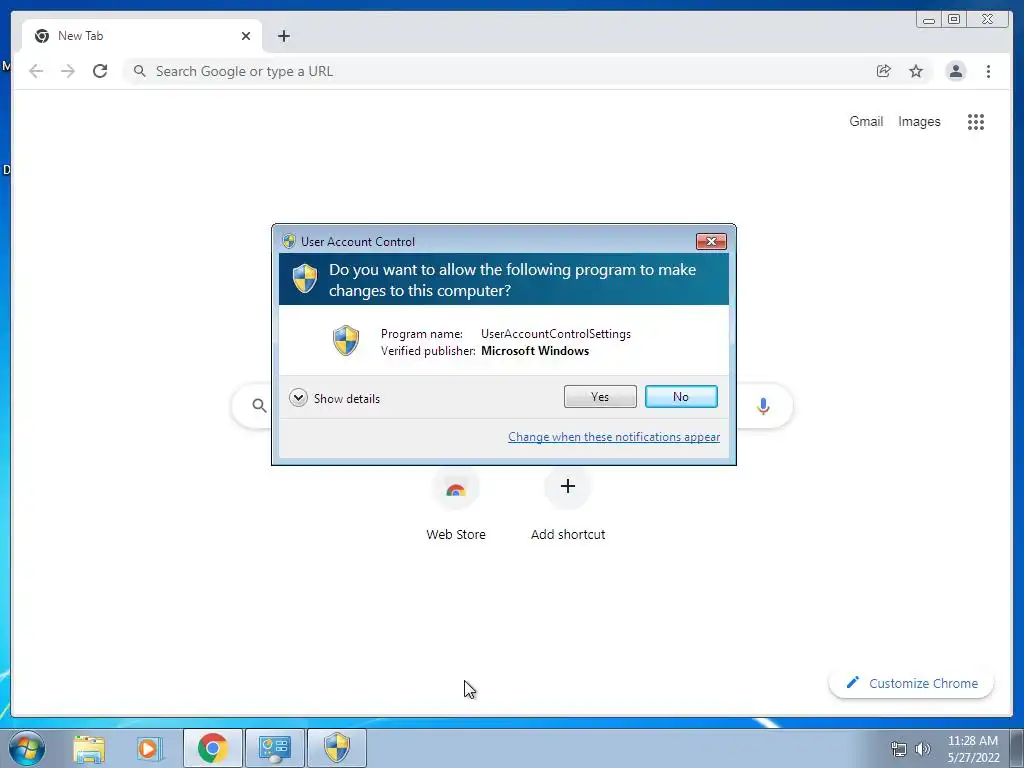Reload the page in Chrome

[100, 71]
